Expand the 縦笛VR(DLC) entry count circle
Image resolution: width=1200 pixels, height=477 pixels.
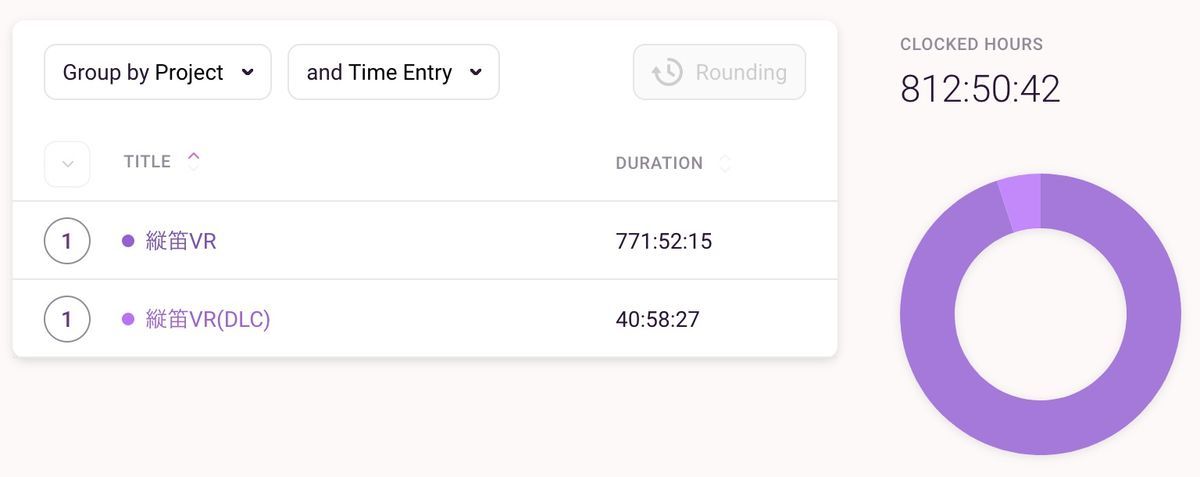(67, 319)
